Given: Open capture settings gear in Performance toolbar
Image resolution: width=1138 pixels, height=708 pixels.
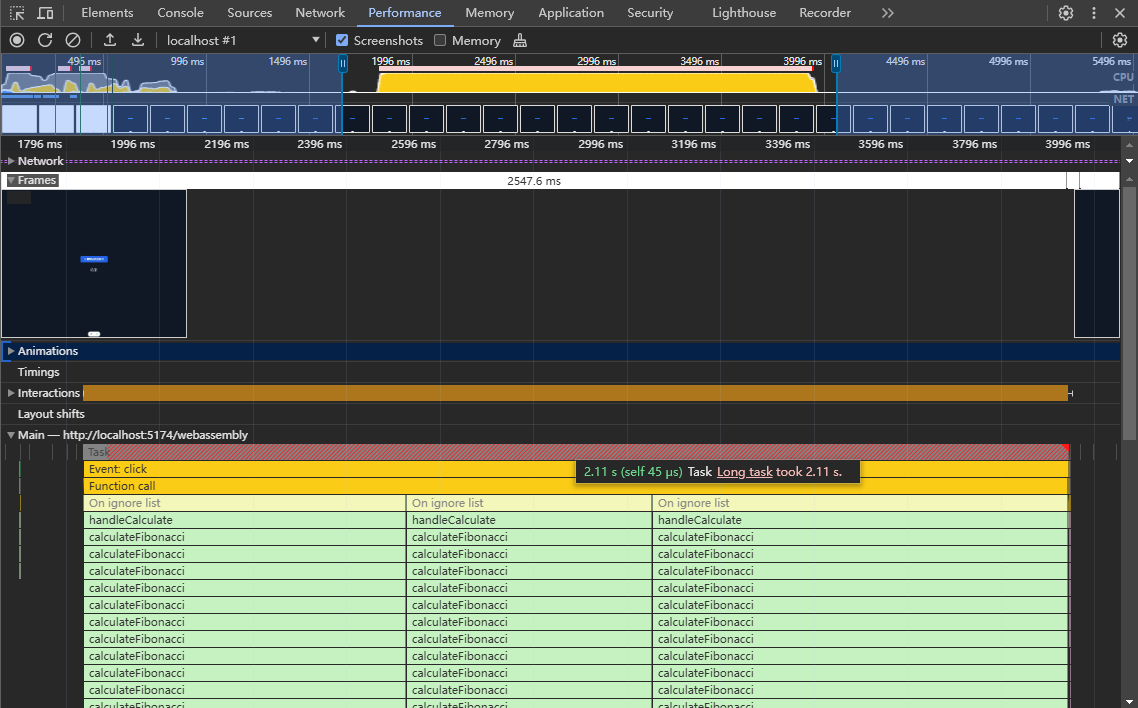Looking at the screenshot, I should pos(1120,41).
